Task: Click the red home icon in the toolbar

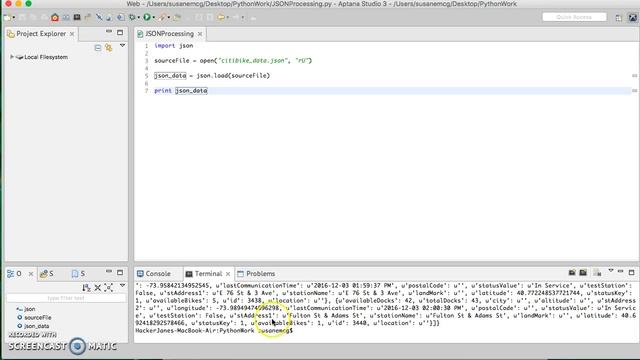Action: point(55,18)
